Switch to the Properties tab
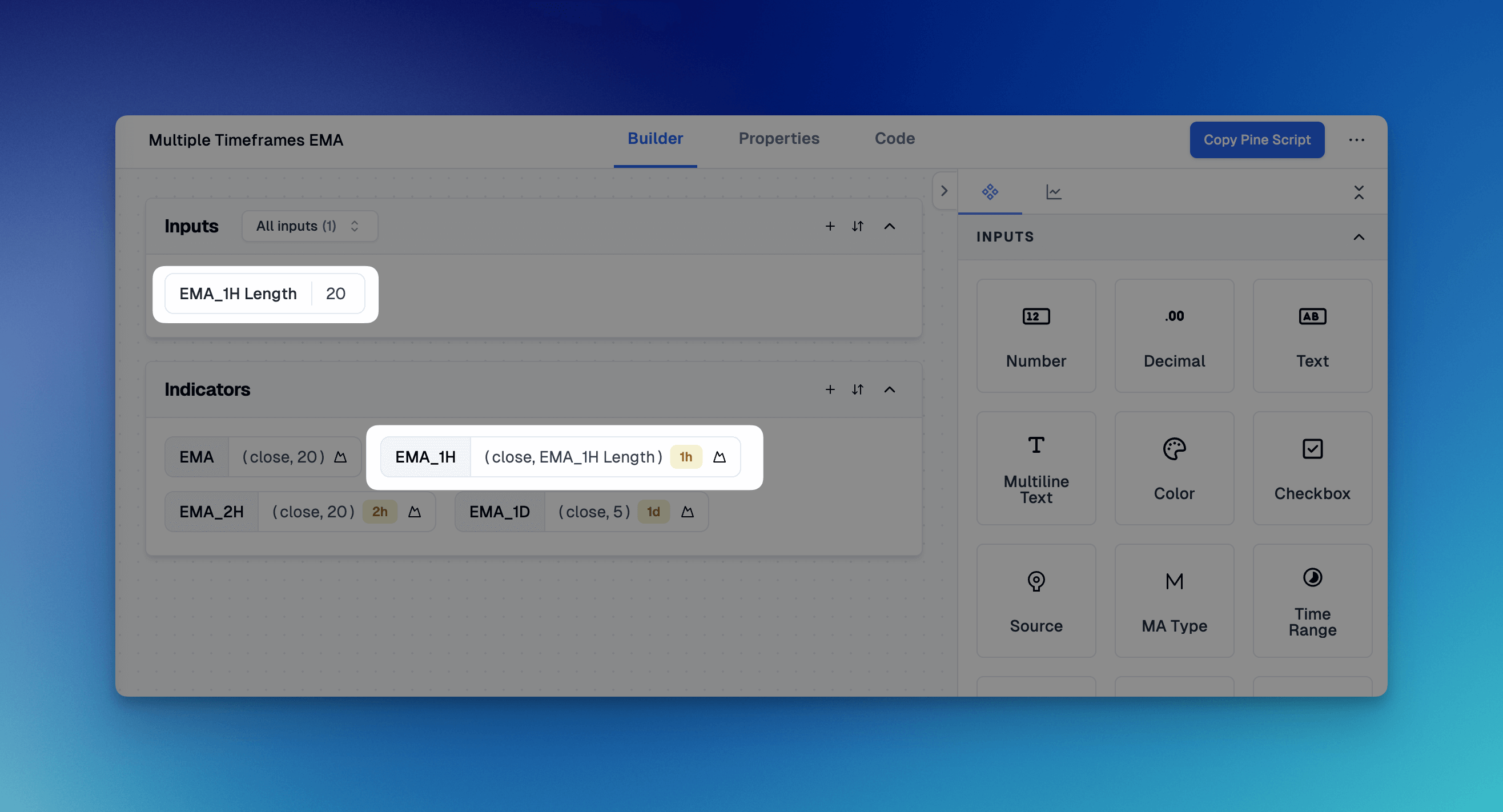1503x812 pixels. pos(779,139)
